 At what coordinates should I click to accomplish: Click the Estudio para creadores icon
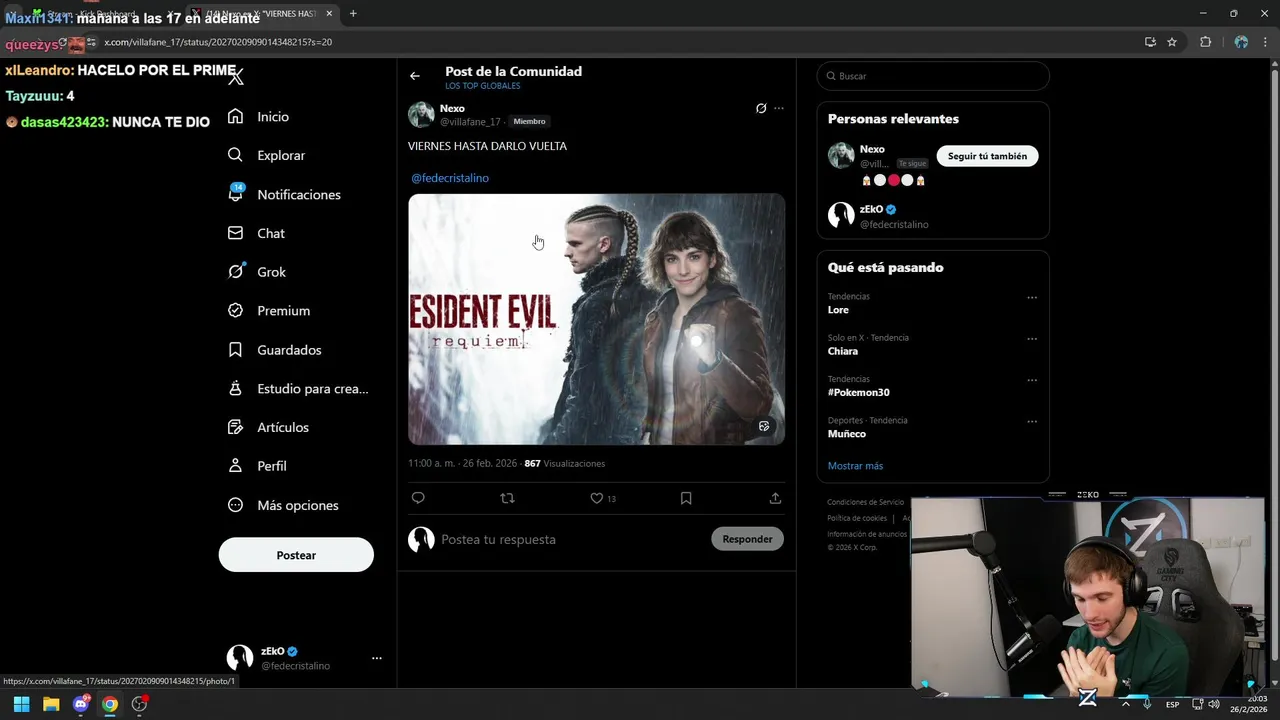coord(235,388)
